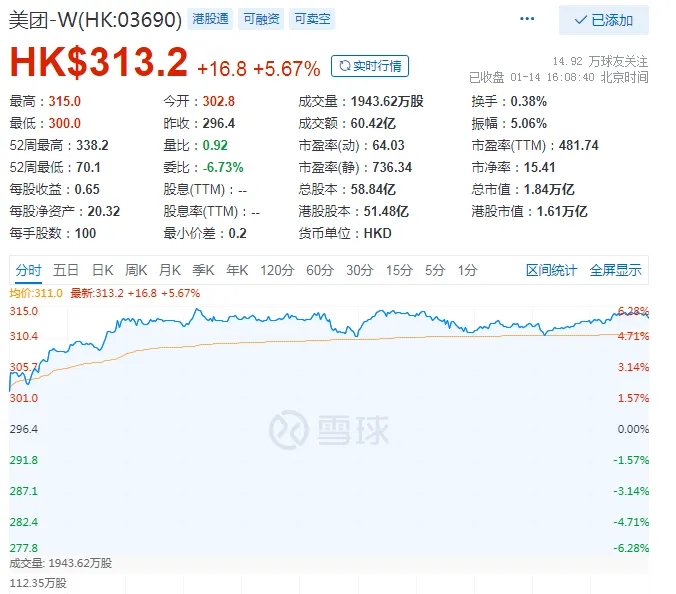Switch to the 日K chart tab
Image resolution: width=676 pixels, height=594 pixels.
click(103, 270)
